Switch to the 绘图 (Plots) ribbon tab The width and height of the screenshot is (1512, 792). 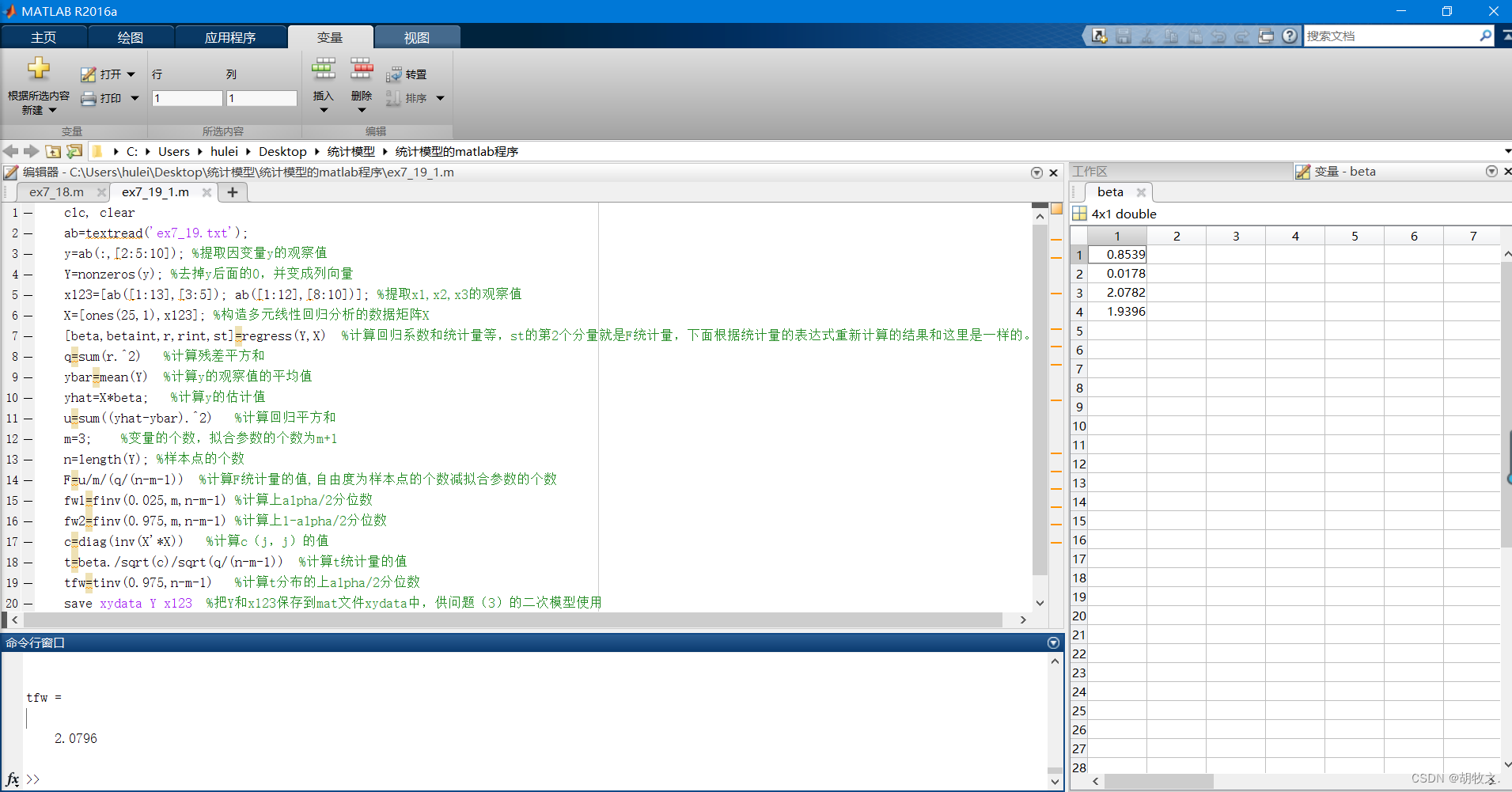(131, 37)
